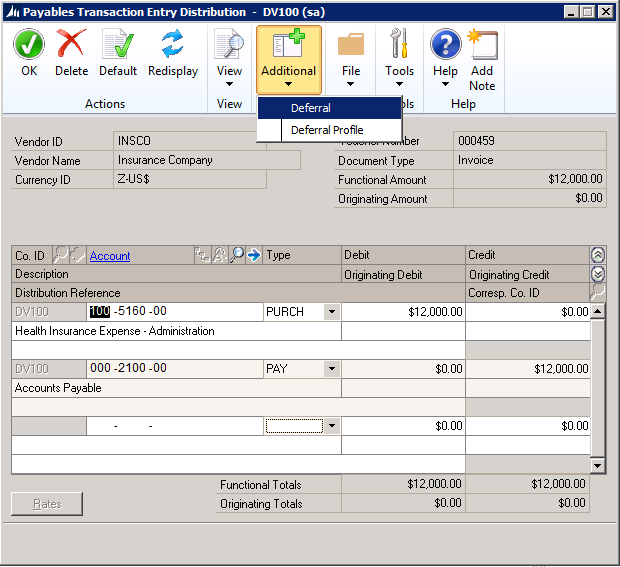The width and height of the screenshot is (620, 567).
Task: Click the account segment lookup icon
Action: tap(202, 255)
